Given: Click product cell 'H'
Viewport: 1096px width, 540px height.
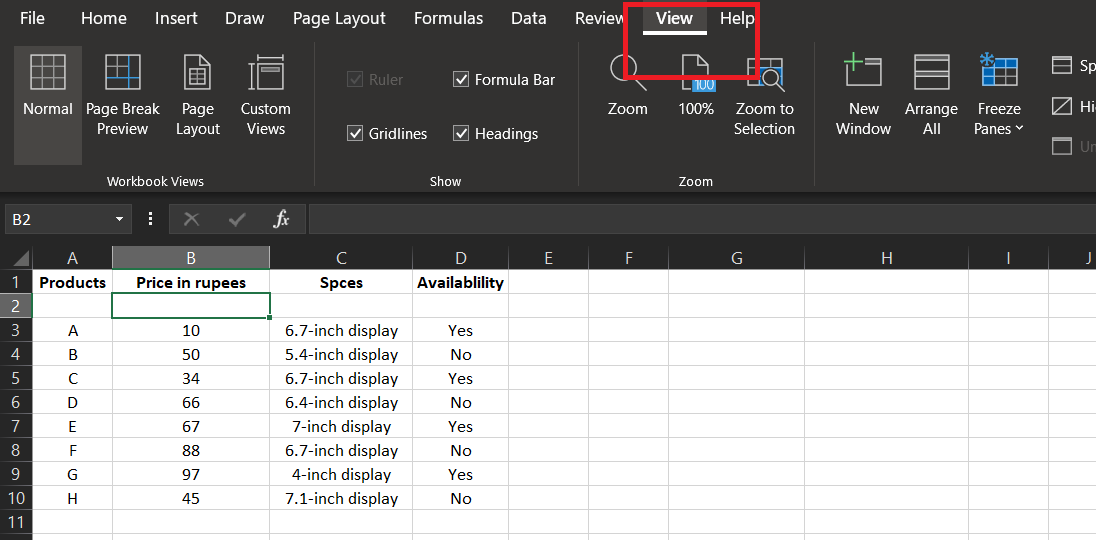Looking at the screenshot, I should point(73,499).
